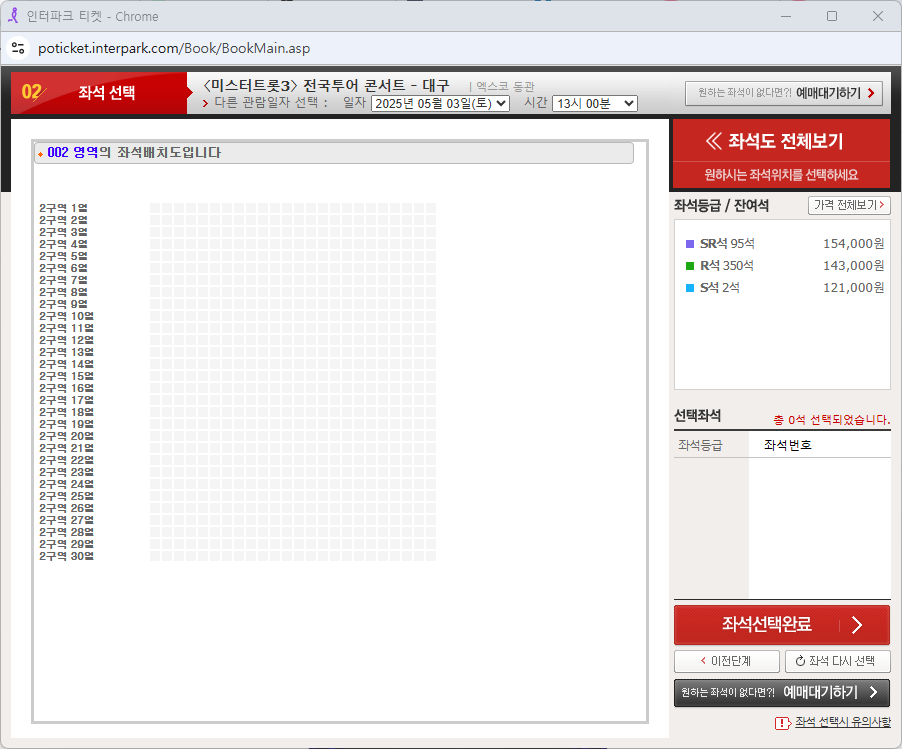Image resolution: width=902 pixels, height=749 pixels.
Task: Click the Interpark ticket favicon in title bar
Action: [13, 16]
